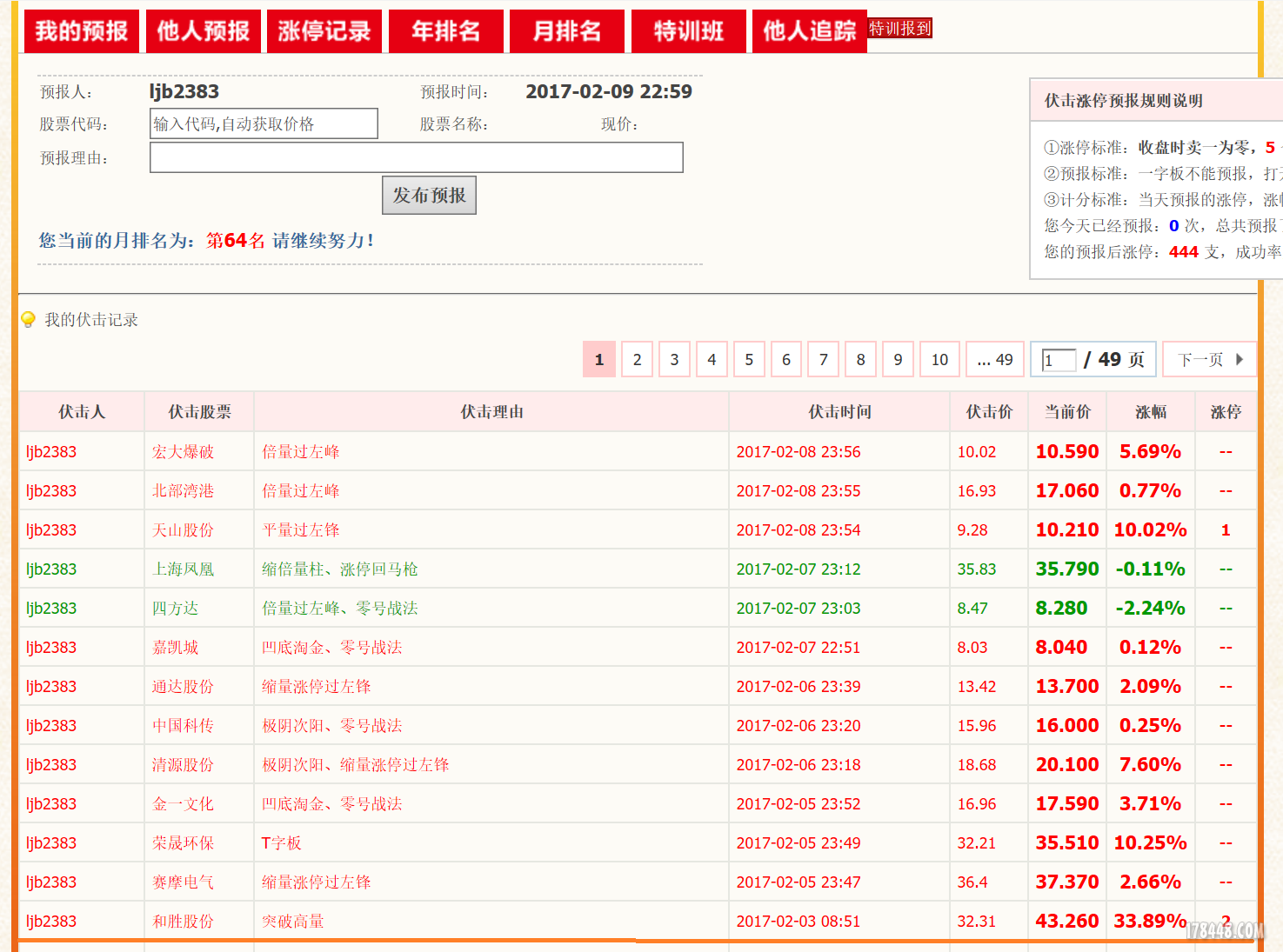Go to page 2 of records
Image resolution: width=1283 pixels, height=952 pixels.
click(637, 359)
